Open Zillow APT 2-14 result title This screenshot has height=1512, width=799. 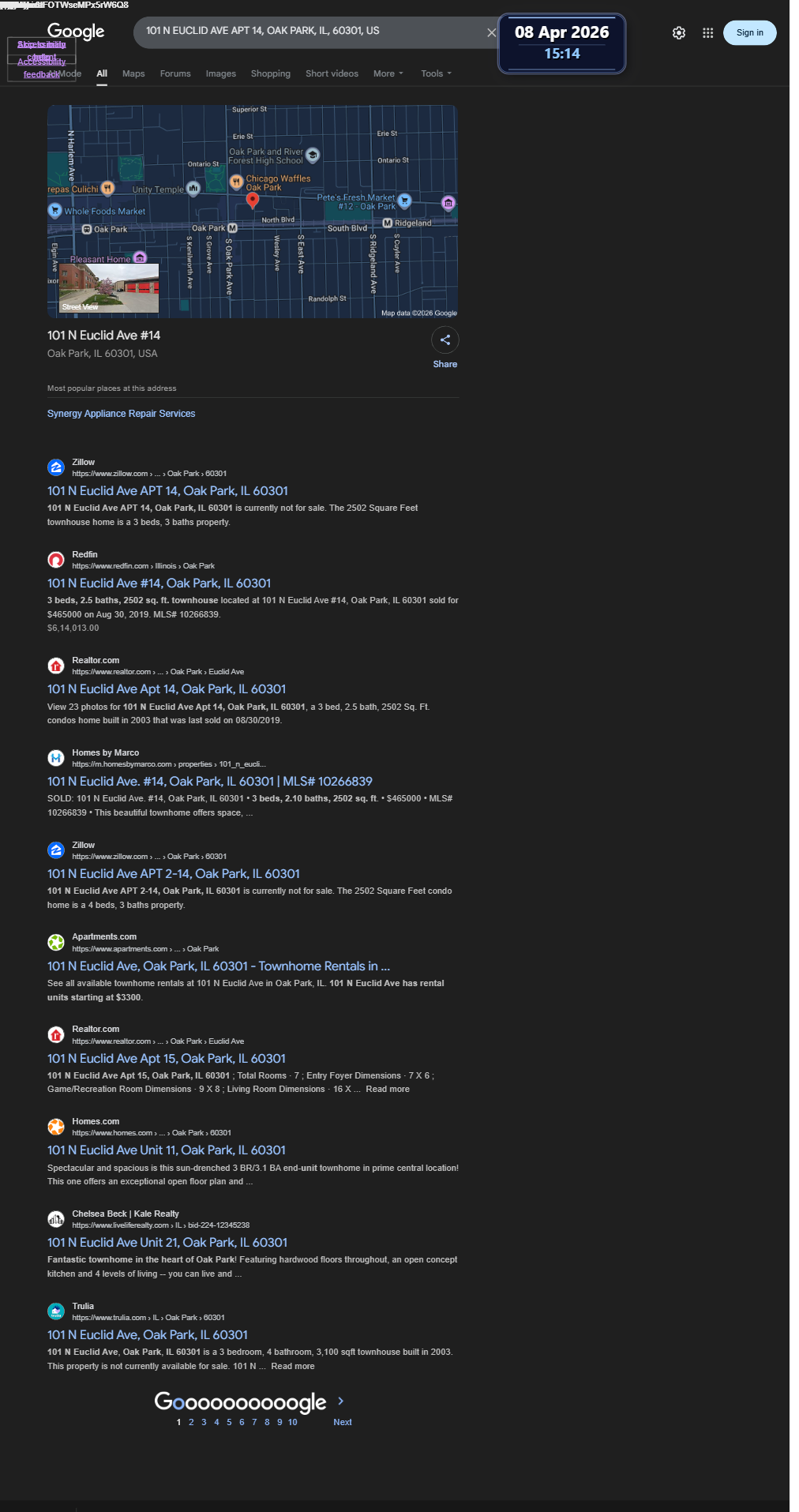pos(174,874)
